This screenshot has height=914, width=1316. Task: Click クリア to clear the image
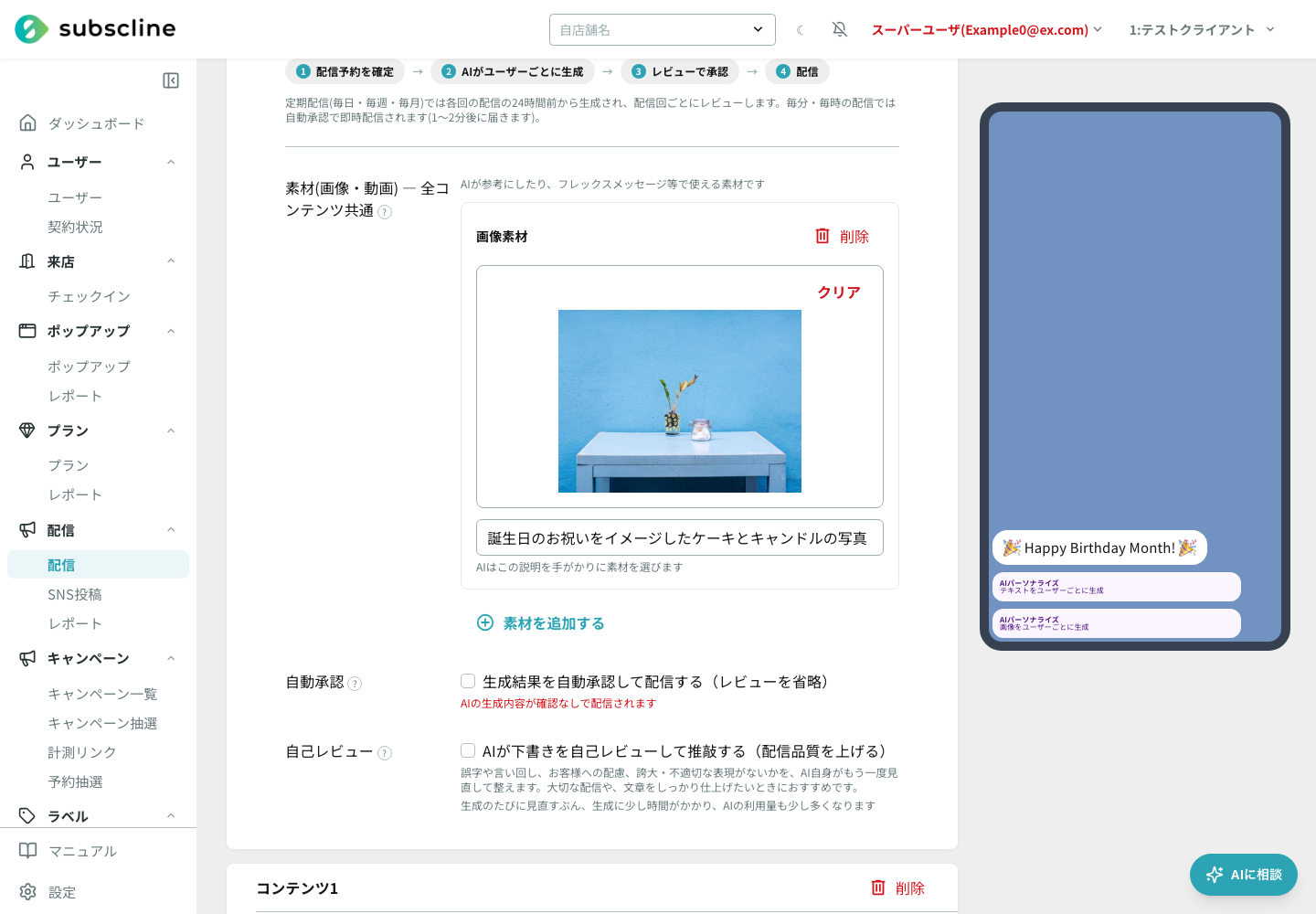click(839, 292)
